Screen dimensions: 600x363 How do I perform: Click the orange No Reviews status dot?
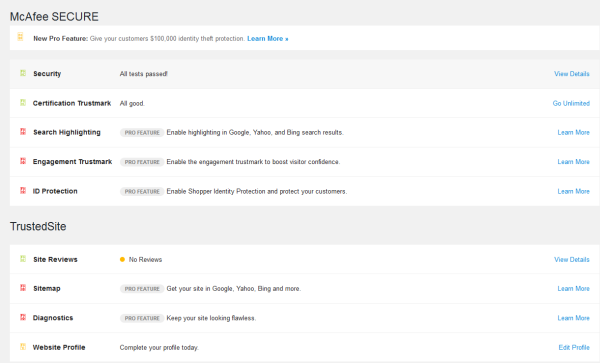pyautogui.click(x=122, y=259)
